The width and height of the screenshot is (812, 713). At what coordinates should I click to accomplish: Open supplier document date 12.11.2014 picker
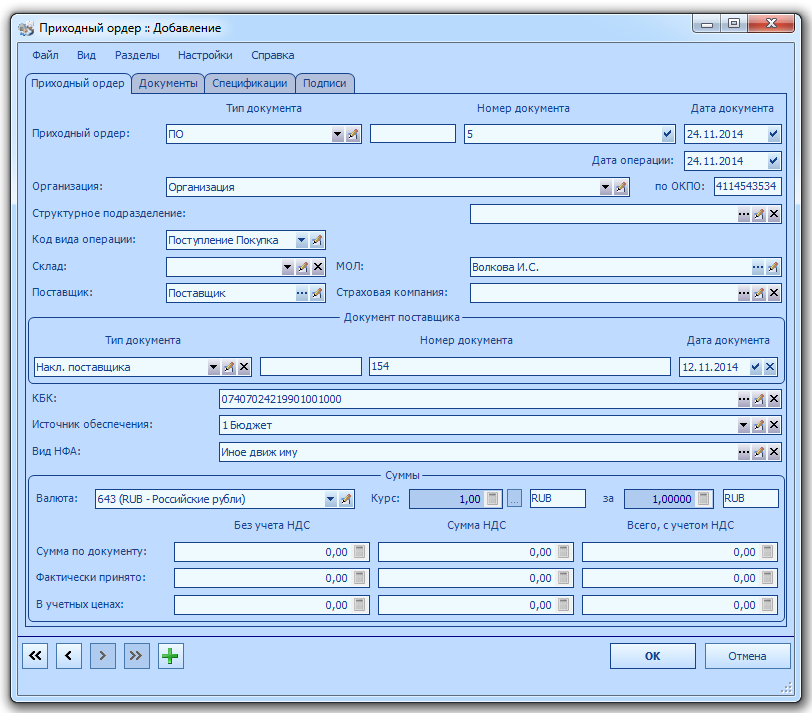[x=756, y=368]
